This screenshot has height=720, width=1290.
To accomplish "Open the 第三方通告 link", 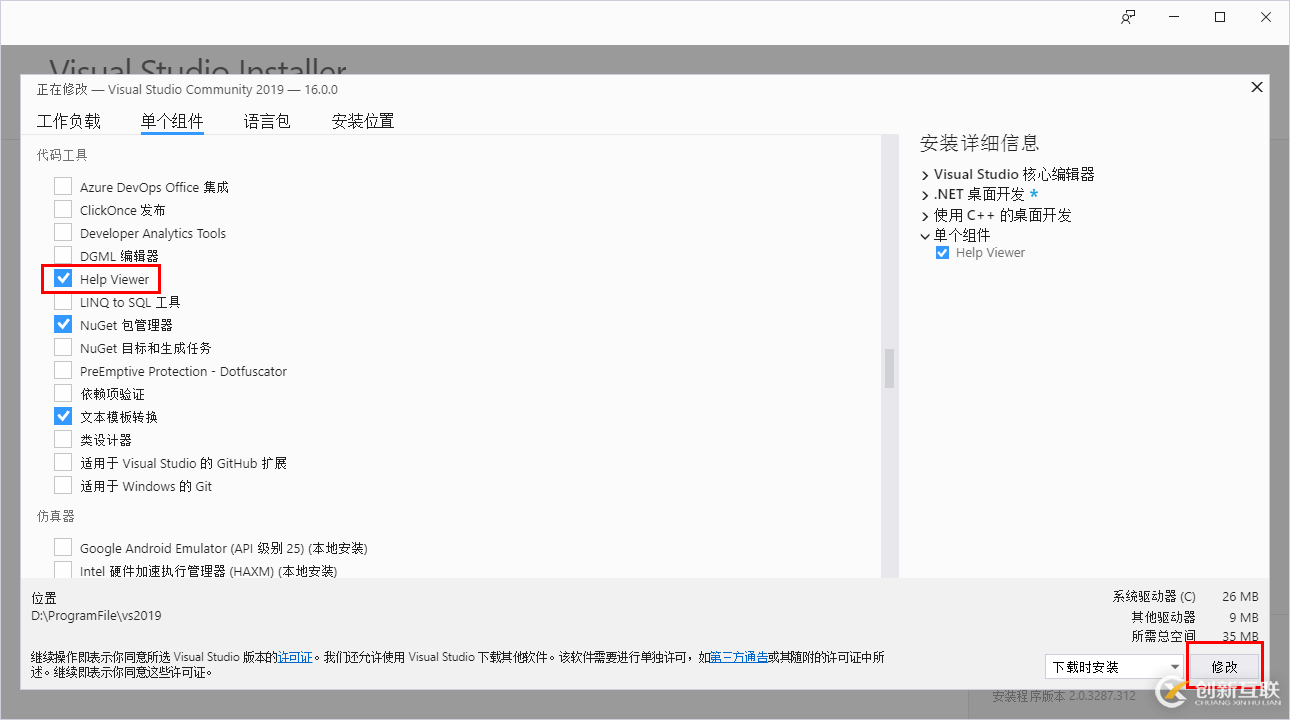I will click(739, 657).
